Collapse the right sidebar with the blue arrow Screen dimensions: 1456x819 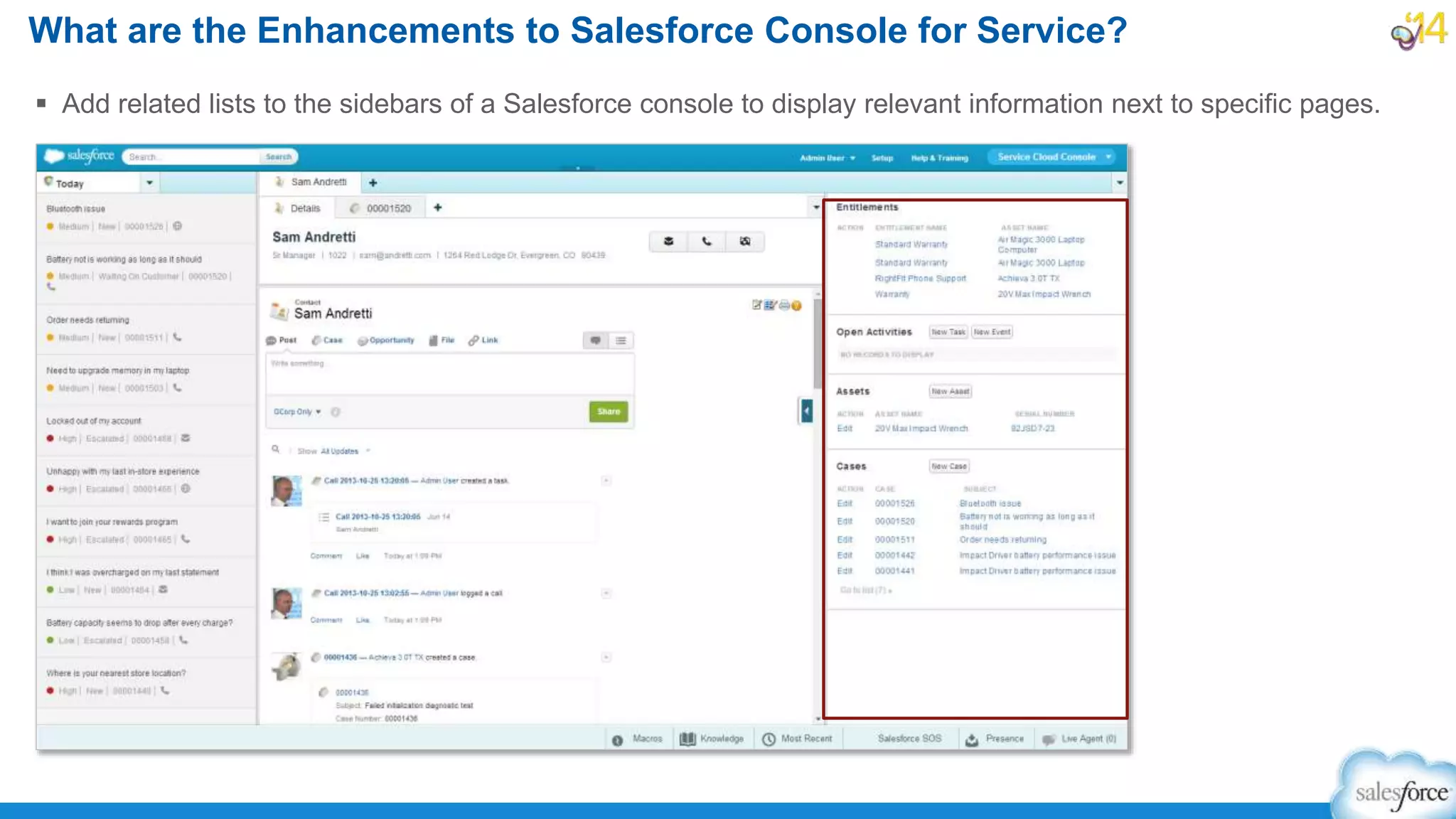[806, 411]
